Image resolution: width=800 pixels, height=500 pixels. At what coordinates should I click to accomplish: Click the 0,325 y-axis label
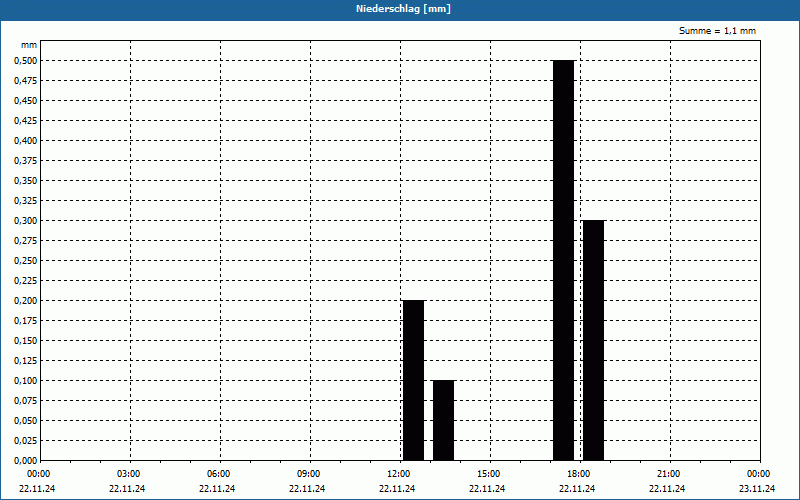26,201
